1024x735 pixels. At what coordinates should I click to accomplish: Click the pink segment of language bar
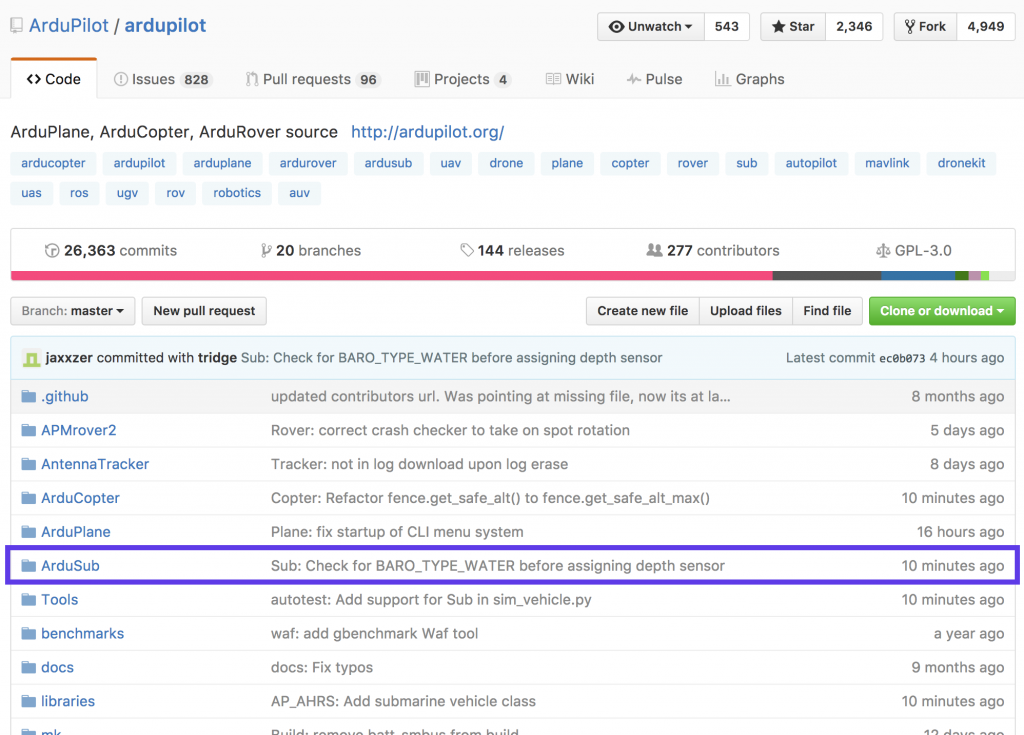click(390, 275)
